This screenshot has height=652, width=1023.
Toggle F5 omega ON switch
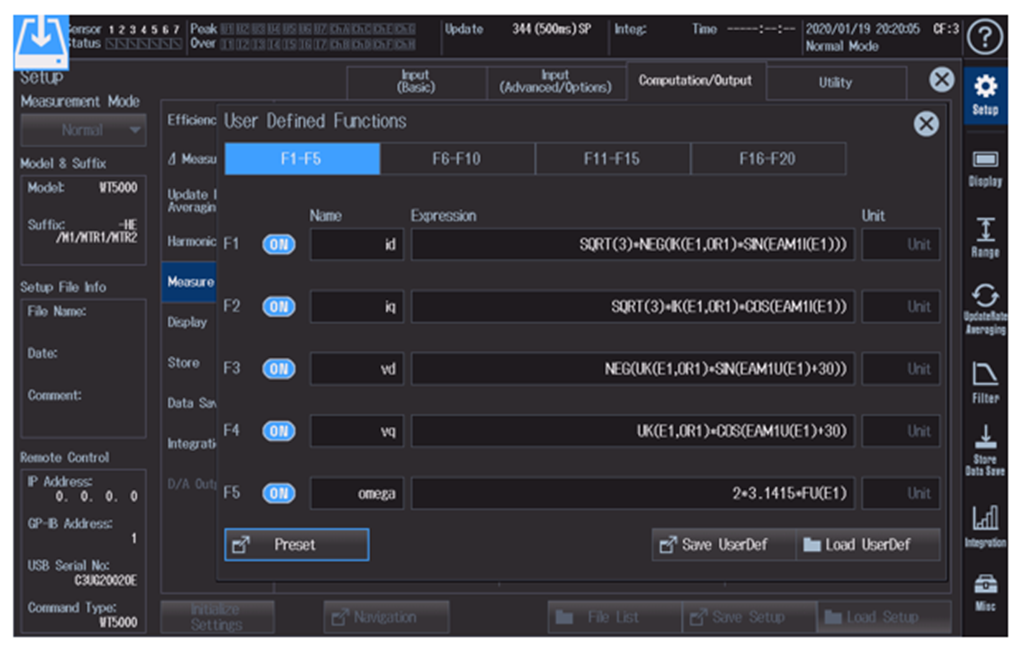tap(279, 493)
